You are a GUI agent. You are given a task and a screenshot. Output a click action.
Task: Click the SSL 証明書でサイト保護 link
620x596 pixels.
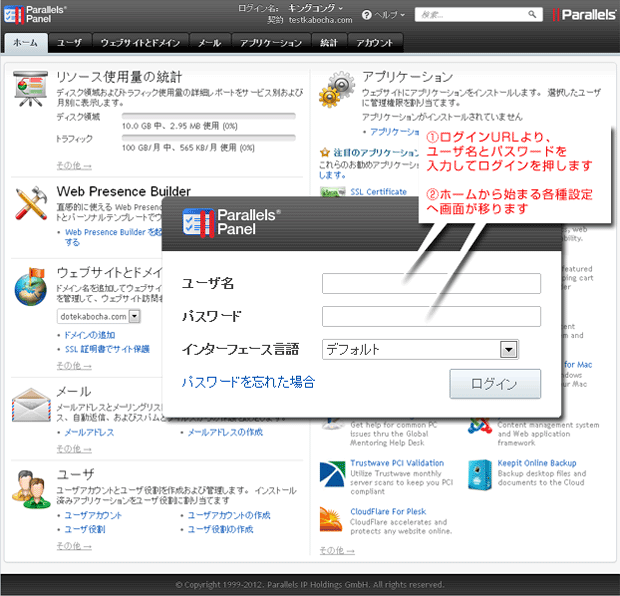(108, 349)
